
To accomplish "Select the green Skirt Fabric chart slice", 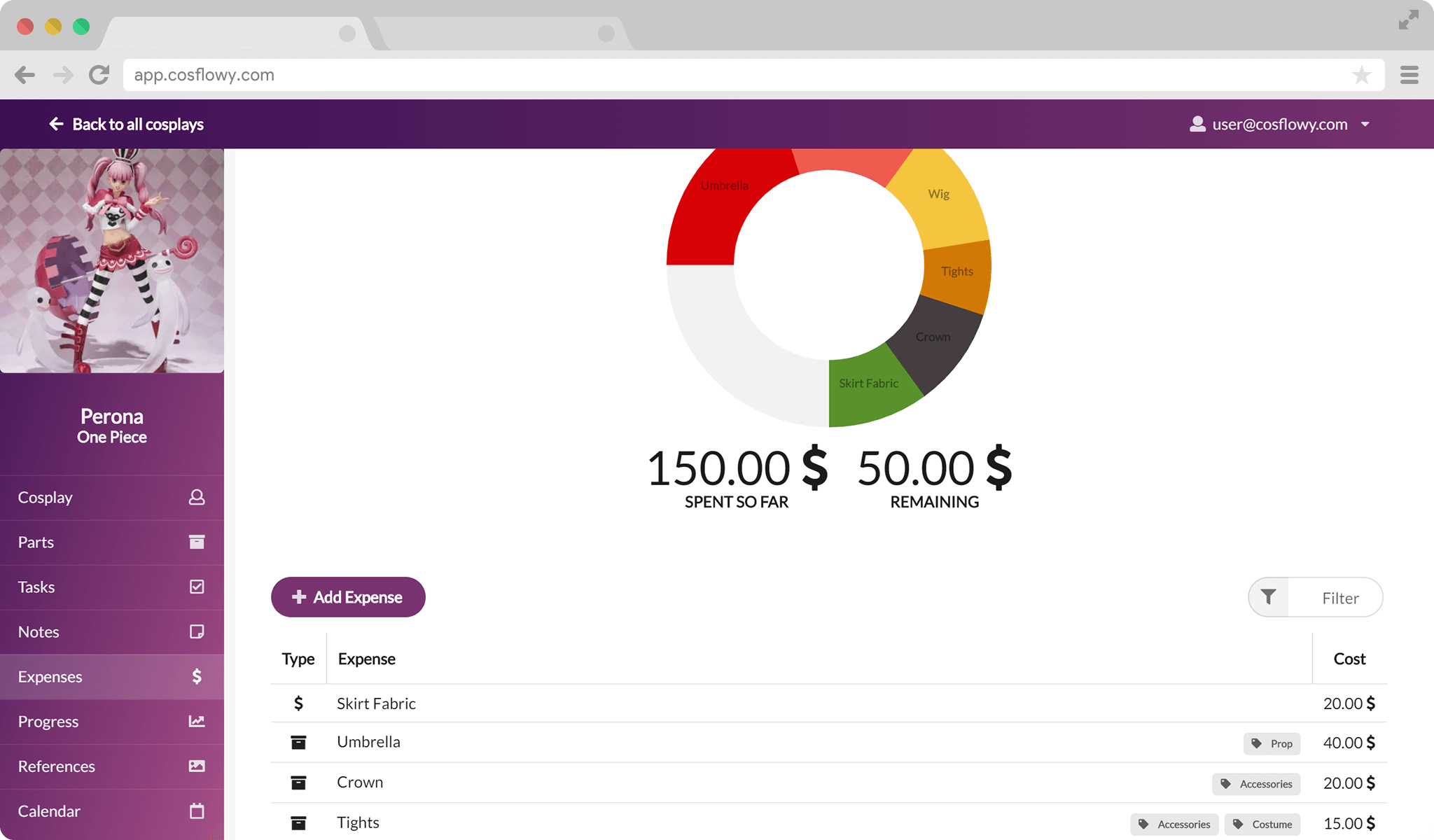I will 868,388.
